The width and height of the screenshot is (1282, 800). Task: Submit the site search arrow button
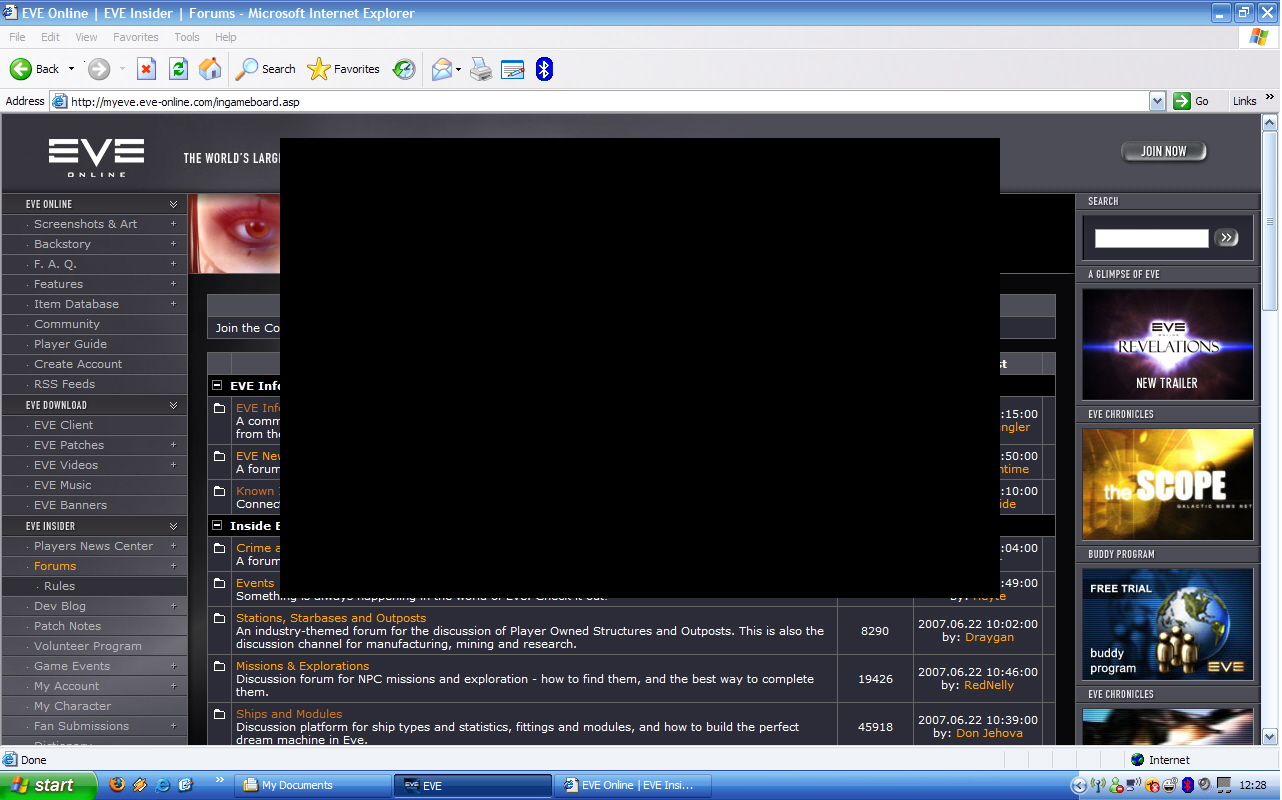(x=1227, y=237)
